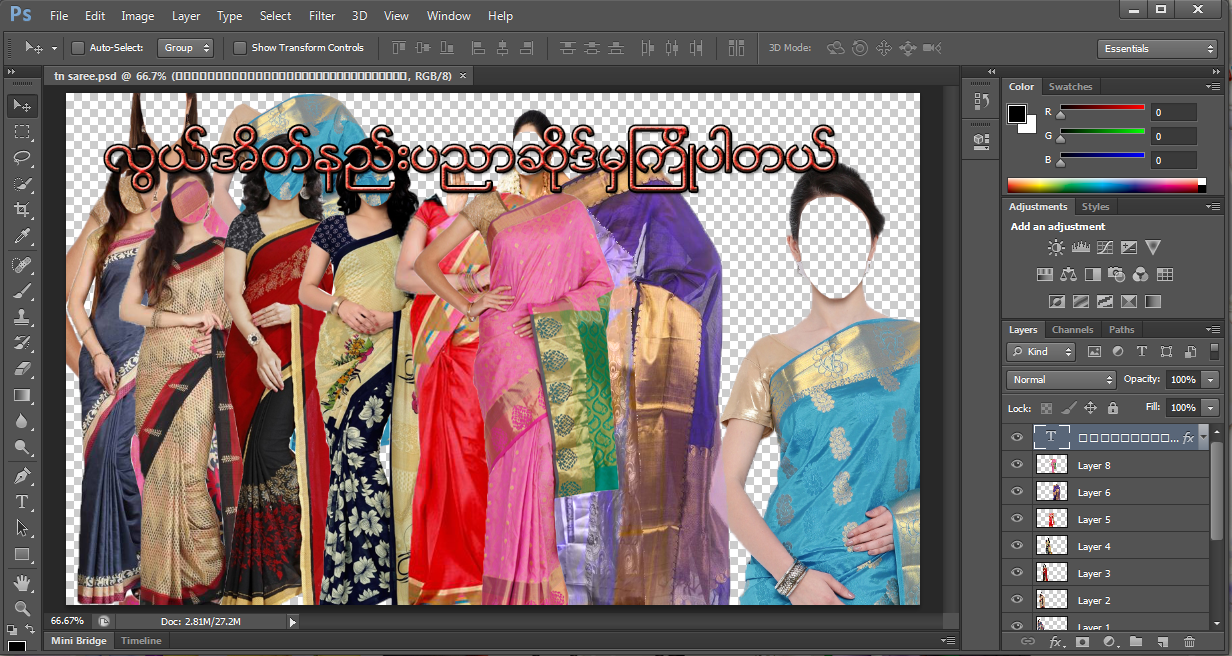Open the Essentials workspace switcher

point(1157,48)
